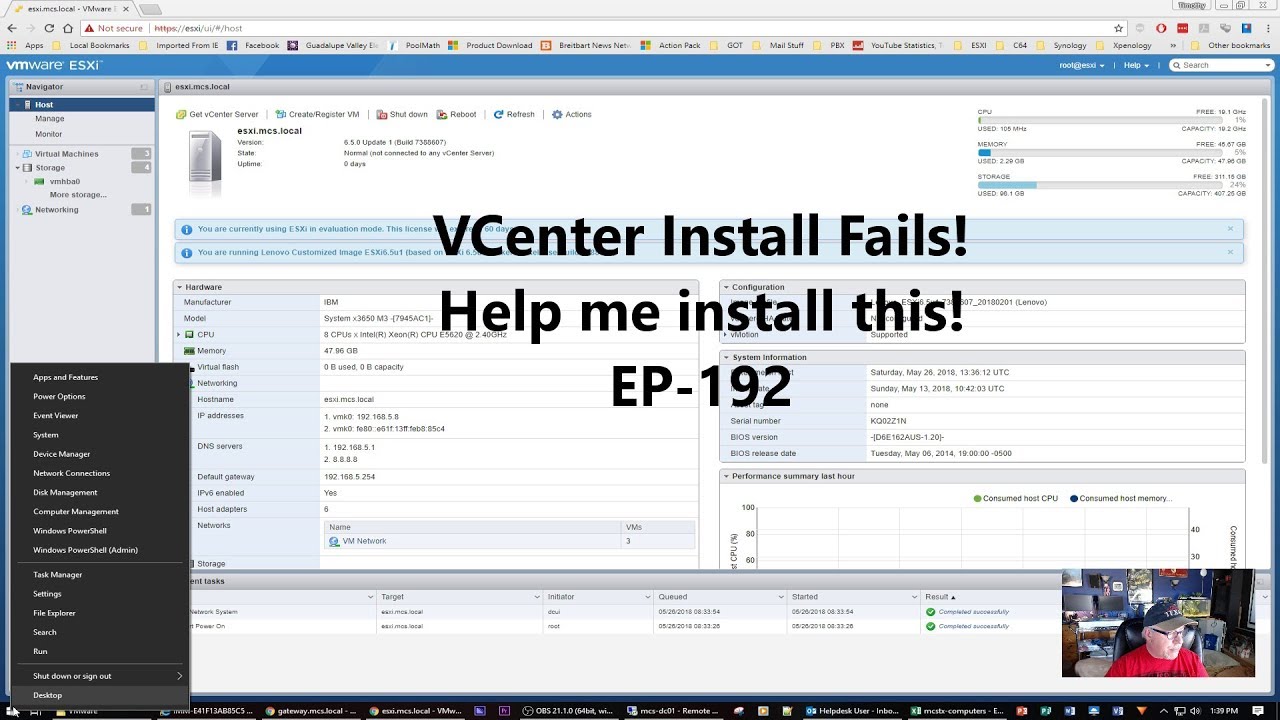
Task: Collapse the Performance summary last hour section
Action: point(727,476)
